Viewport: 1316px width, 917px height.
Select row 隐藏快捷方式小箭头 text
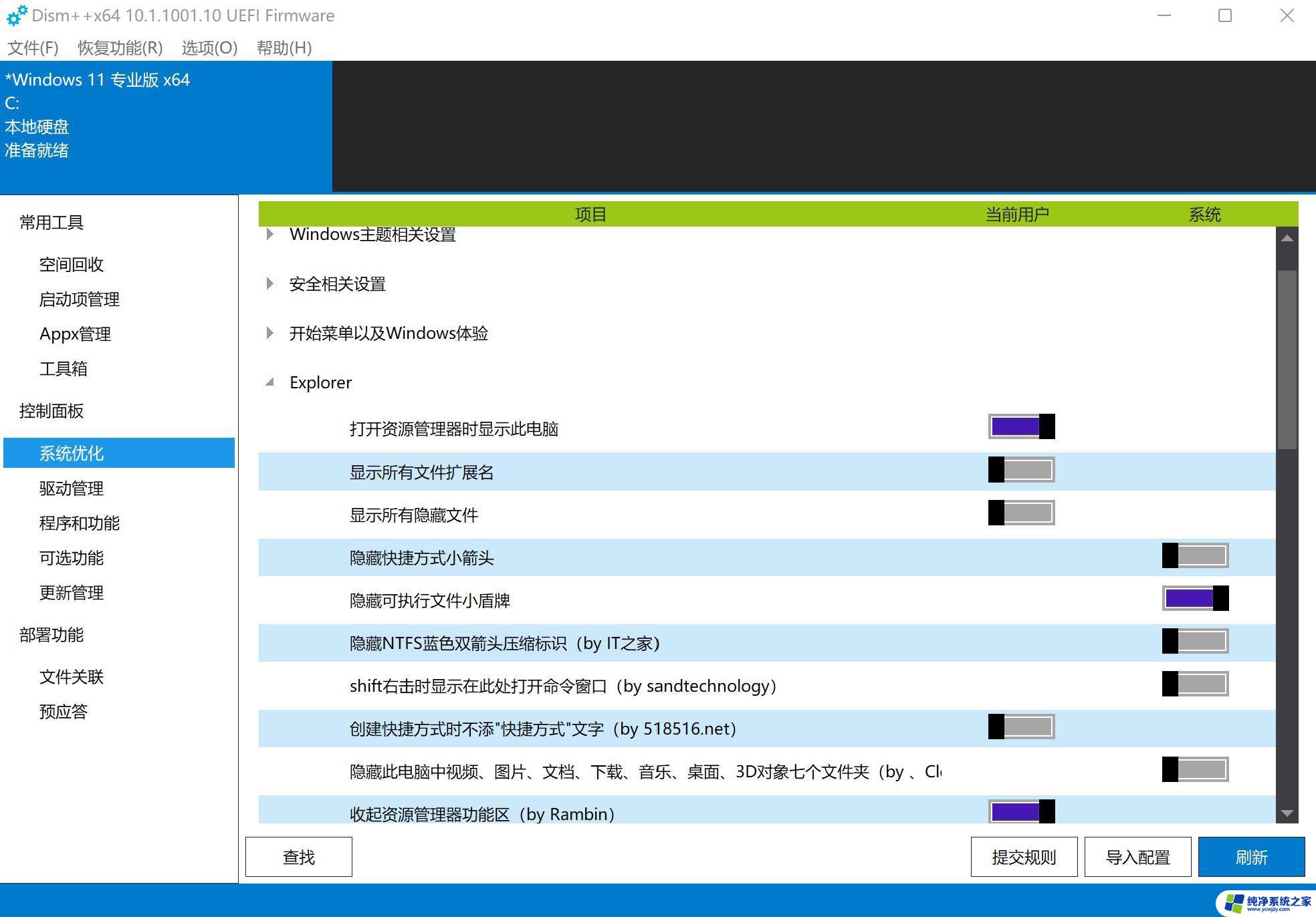(x=422, y=558)
